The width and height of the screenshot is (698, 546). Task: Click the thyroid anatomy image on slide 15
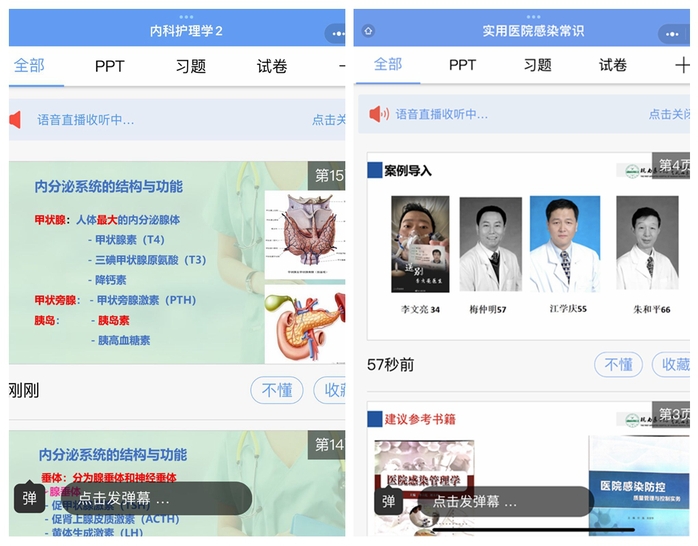pyautogui.click(x=305, y=235)
